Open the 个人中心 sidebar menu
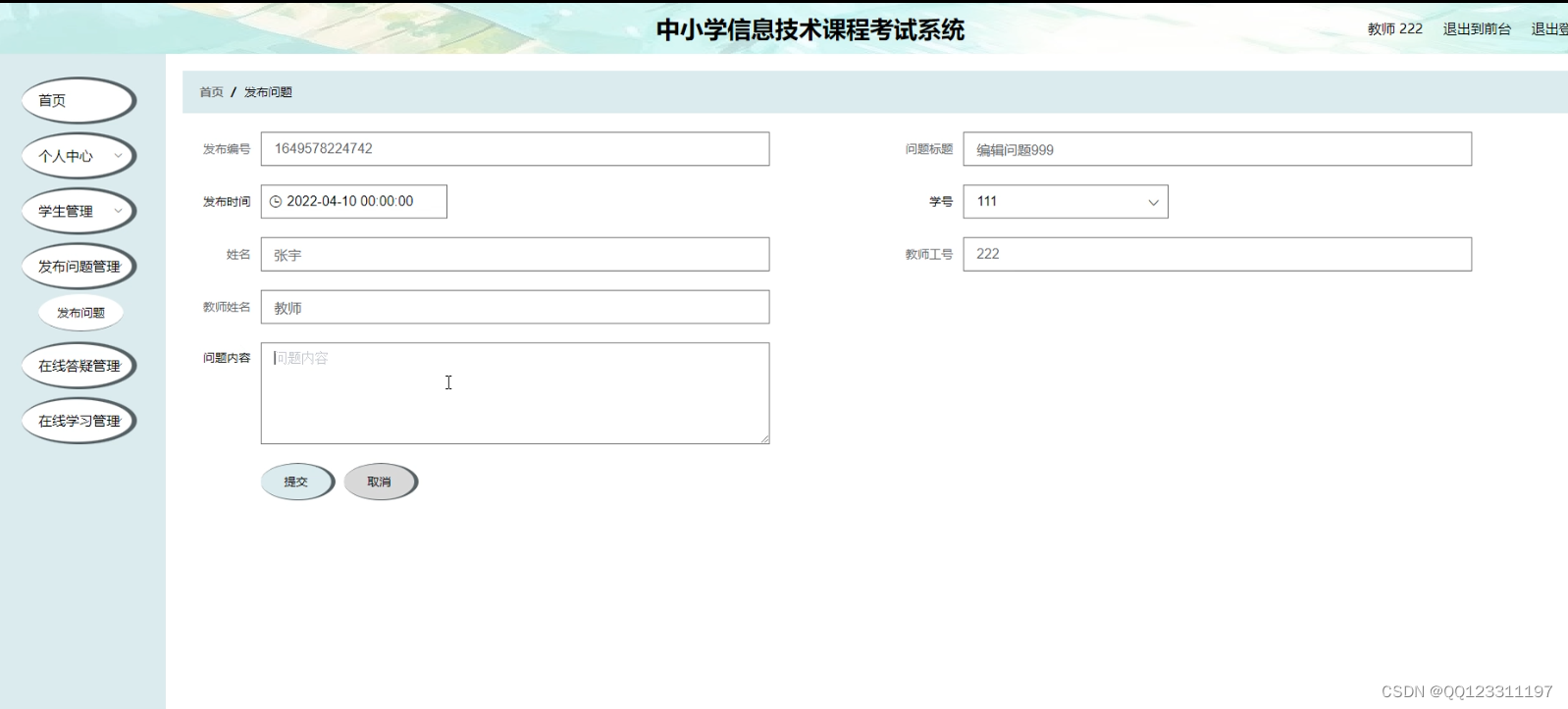Screen dimensions: 1568x709 click(78, 156)
